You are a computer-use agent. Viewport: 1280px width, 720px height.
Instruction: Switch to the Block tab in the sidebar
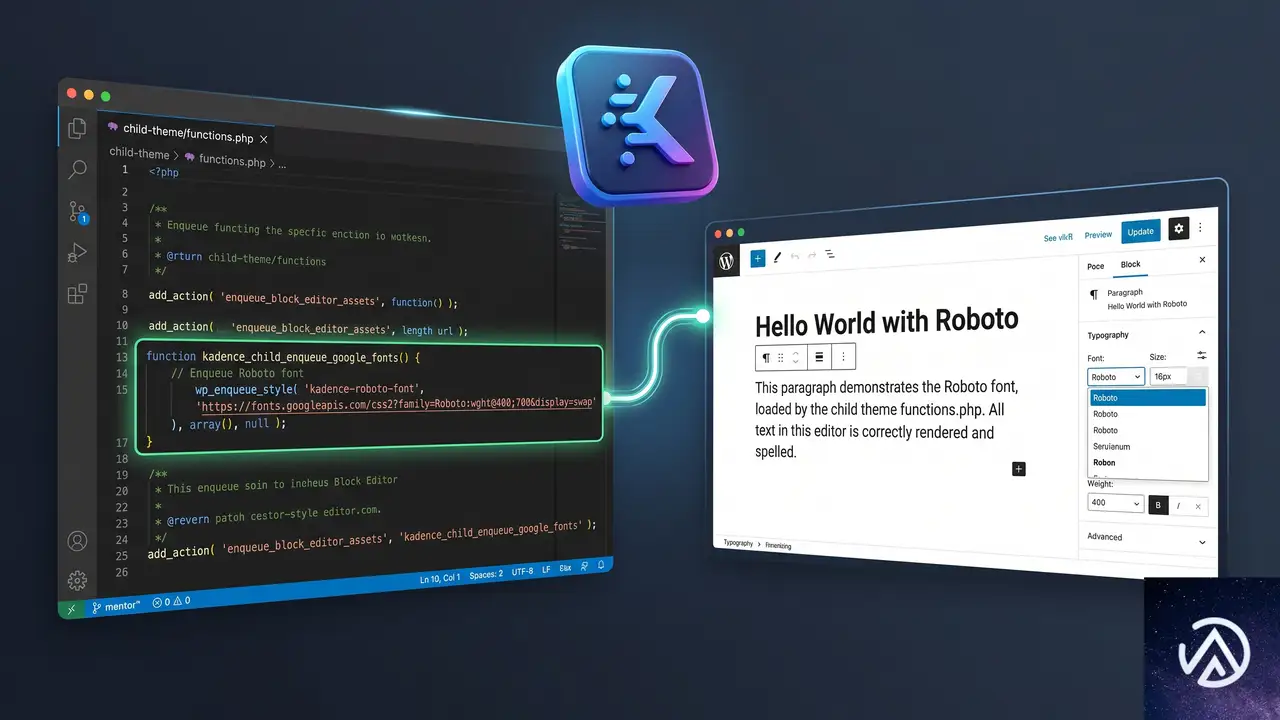(x=1130, y=265)
